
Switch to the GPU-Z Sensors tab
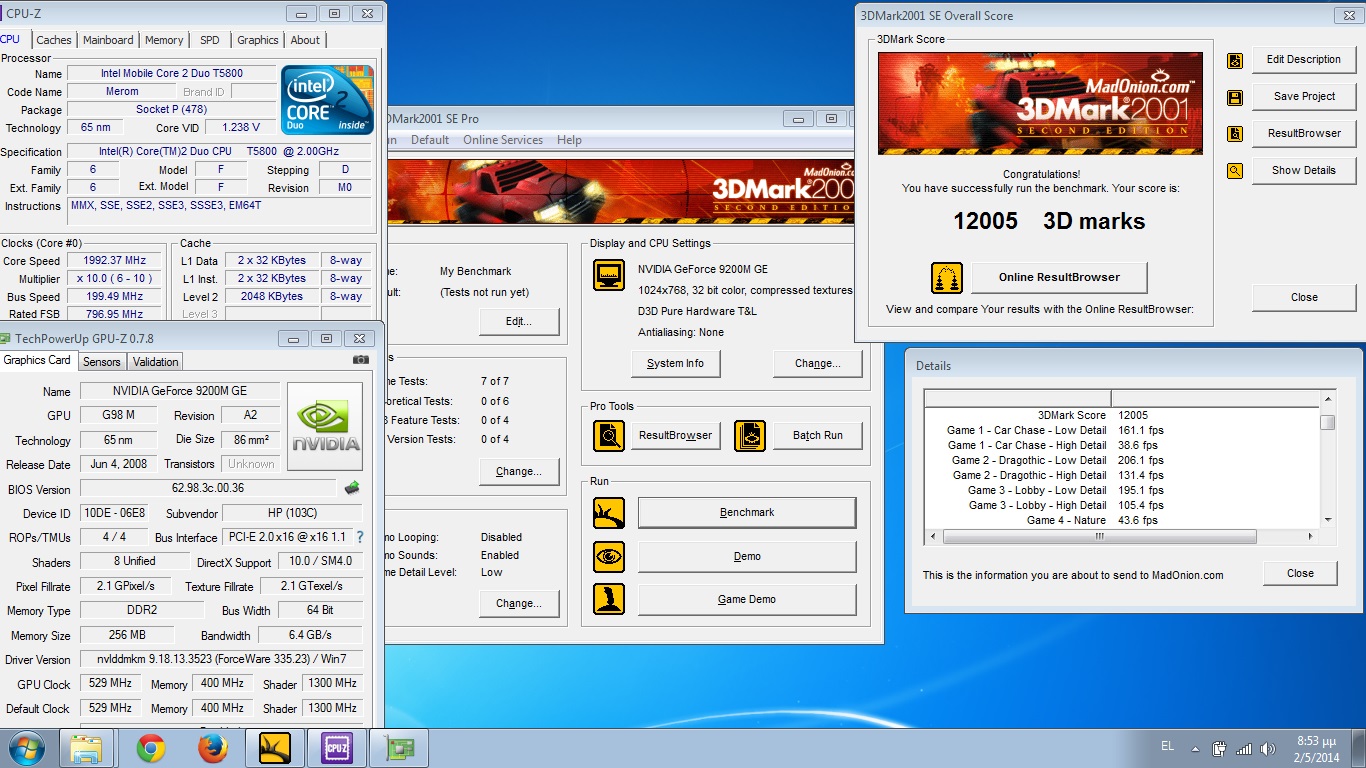click(101, 362)
